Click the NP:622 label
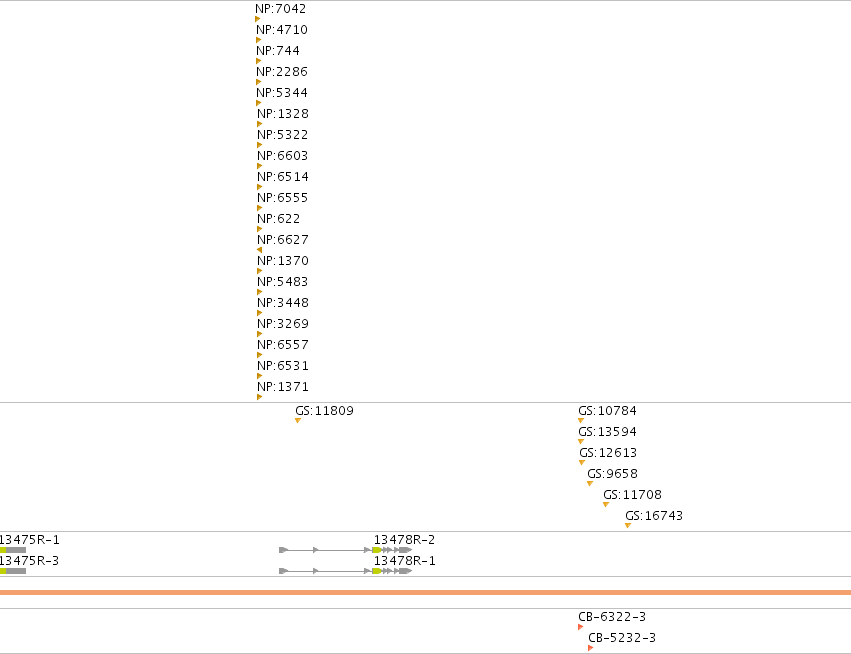The image size is (851, 654). [278, 219]
